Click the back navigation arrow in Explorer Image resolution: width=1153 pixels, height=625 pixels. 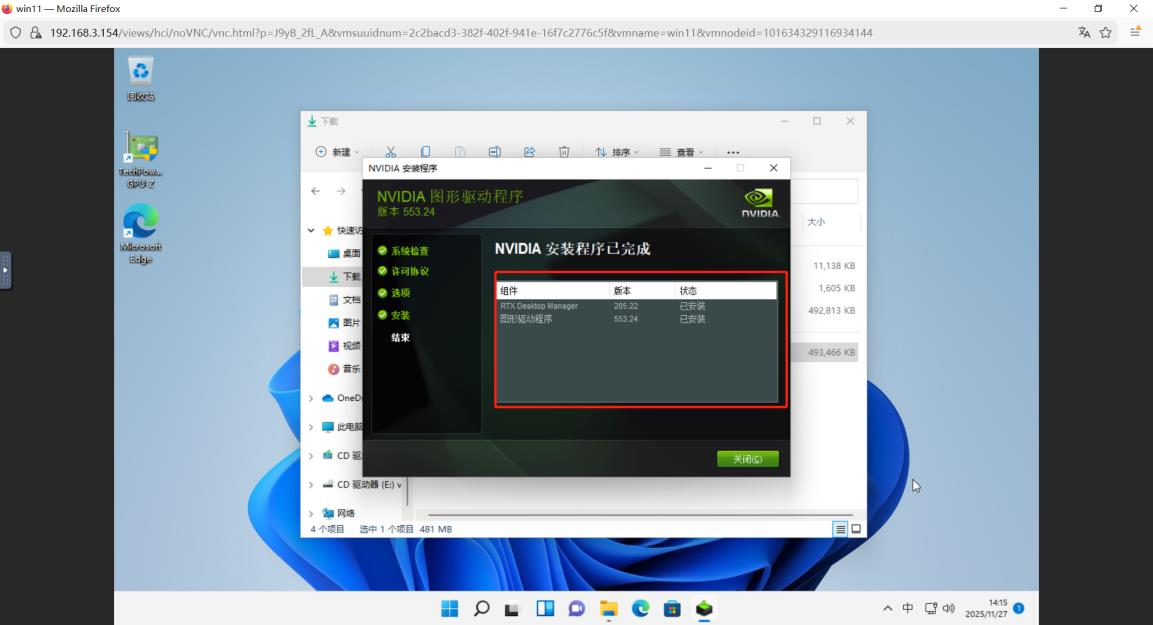pos(313,190)
